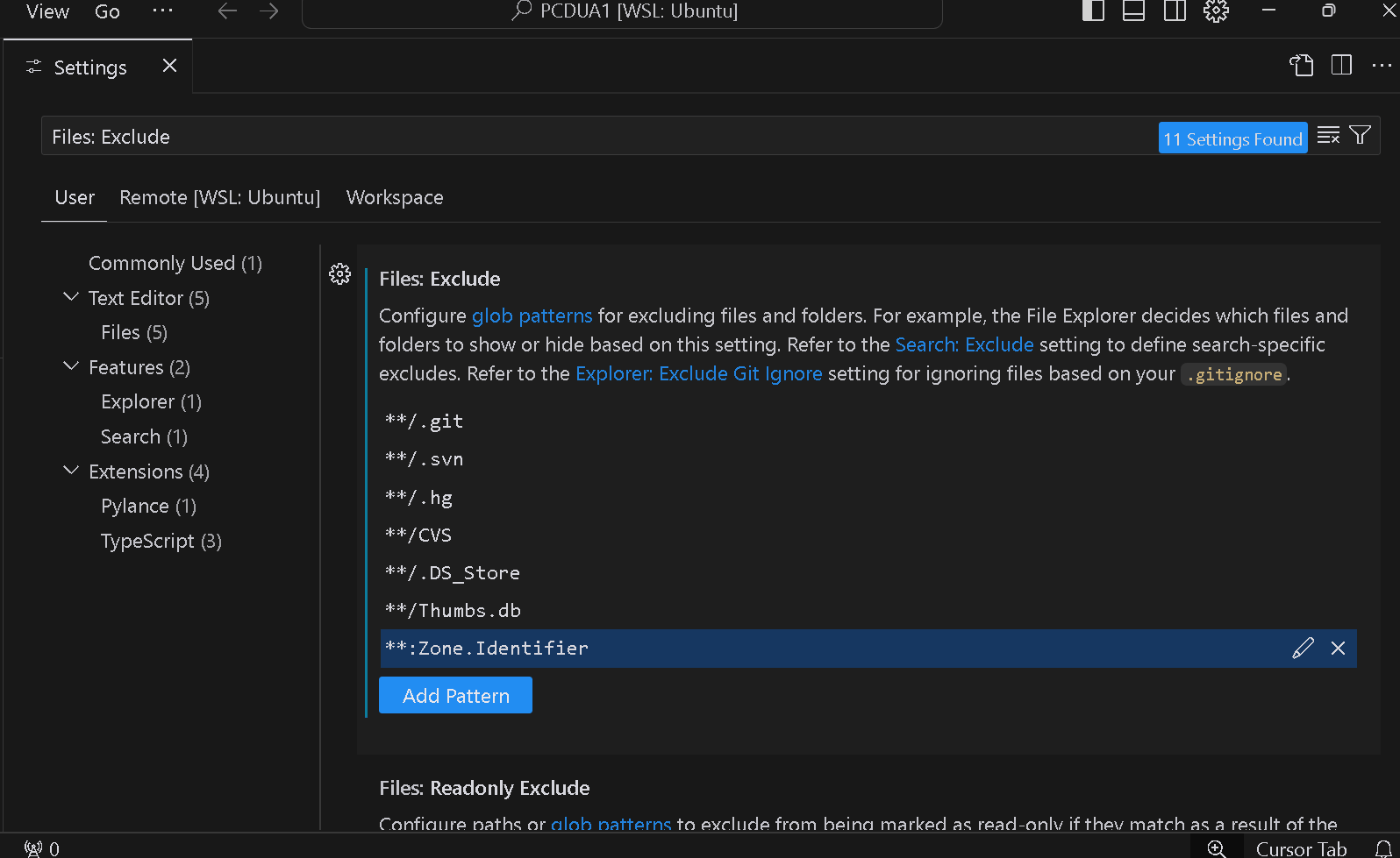Toggle the primary side bar visibility
The image size is (1400, 858).
pyautogui.click(x=1092, y=11)
